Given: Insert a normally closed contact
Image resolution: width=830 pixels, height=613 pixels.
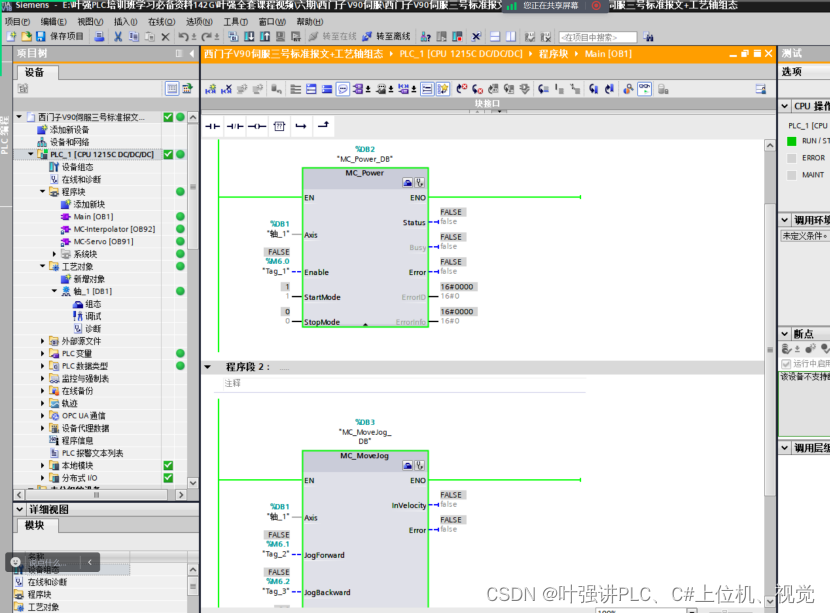Looking at the screenshot, I should (234, 126).
